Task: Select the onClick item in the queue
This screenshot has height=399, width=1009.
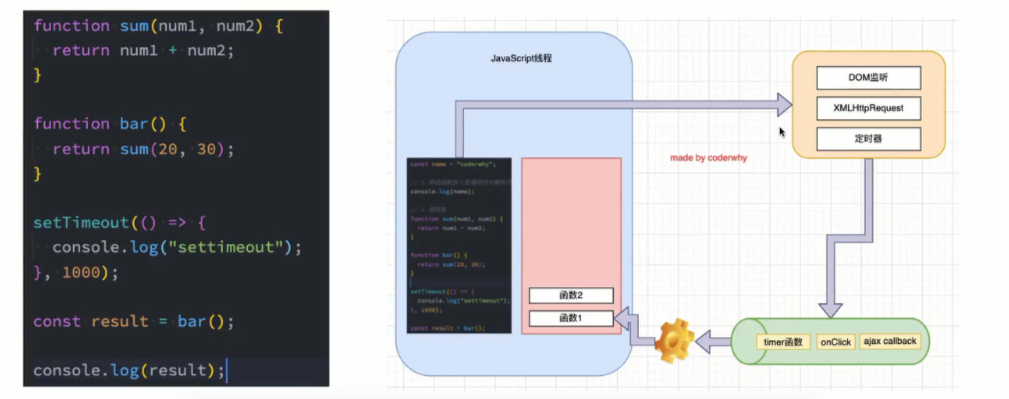Action: (836, 342)
